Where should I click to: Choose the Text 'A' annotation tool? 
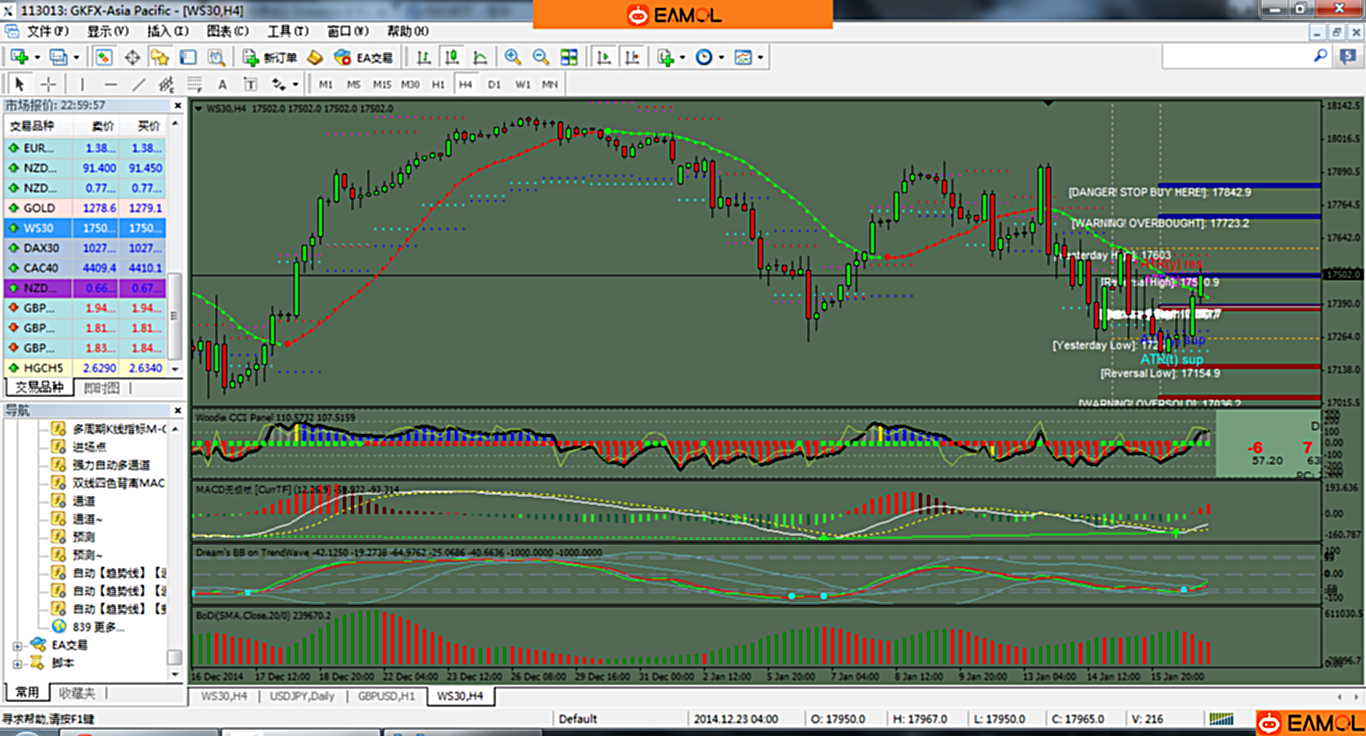tap(222, 85)
